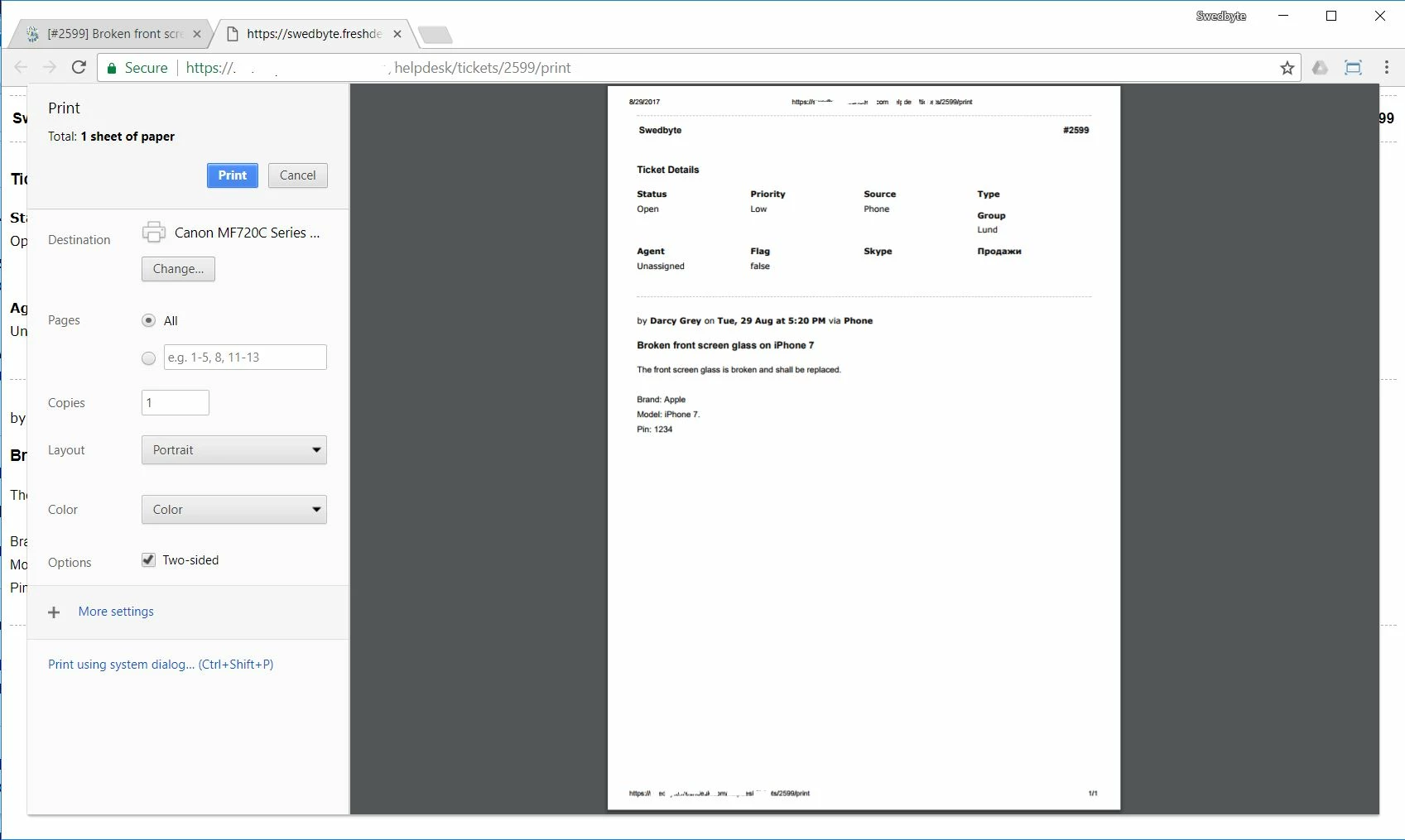
Task: Click the page range input field
Action: [245, 358]
